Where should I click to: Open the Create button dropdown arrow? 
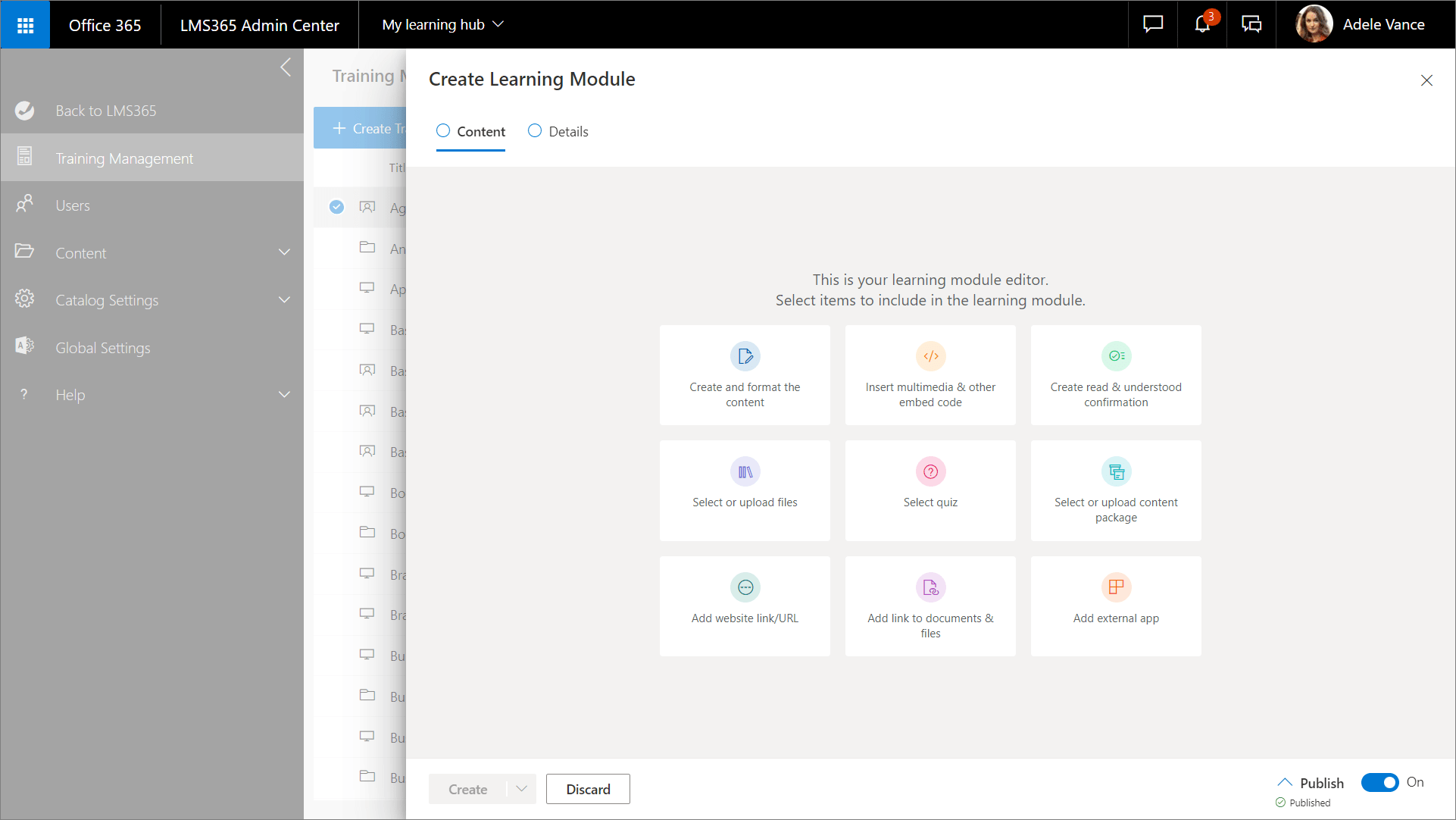click(x=521, y=789)
